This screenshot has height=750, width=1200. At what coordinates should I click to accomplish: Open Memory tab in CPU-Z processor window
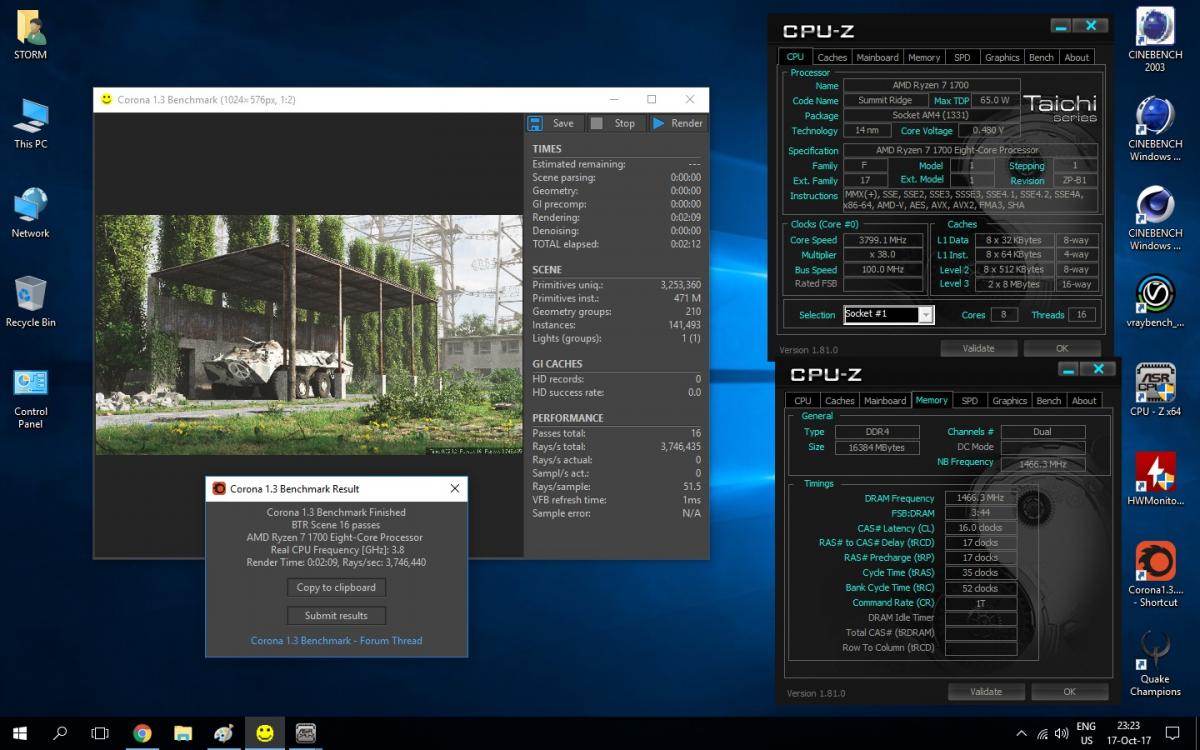click(924, 57)
